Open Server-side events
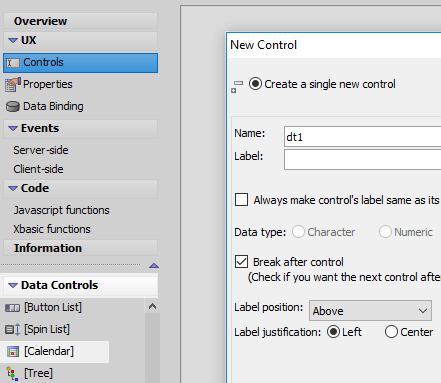This screenshot has width=441, height=383. [x=41, y=150]
